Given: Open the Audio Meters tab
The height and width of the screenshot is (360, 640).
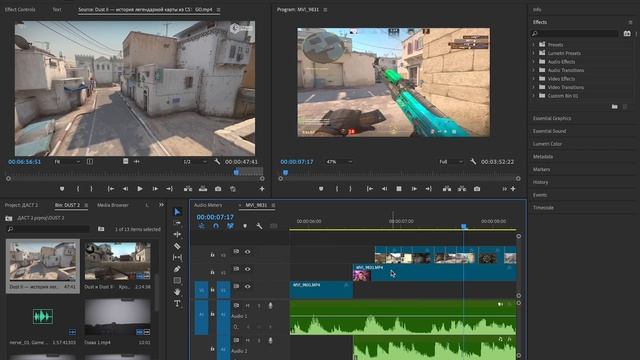Looking at the screenshot, I should click(208, 205).
